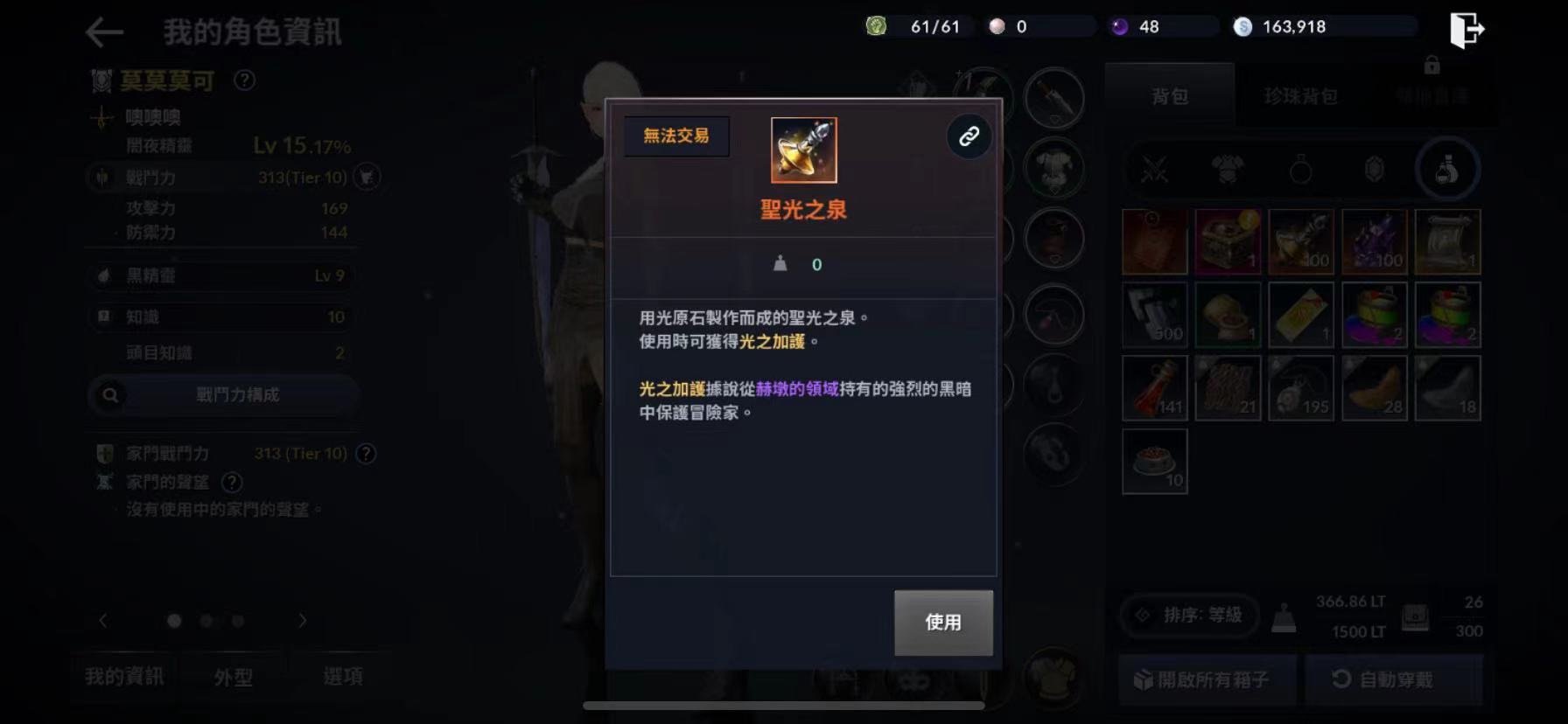1568x724 pixels.
Task: Select the ring accessory filter icon
Action: (x=1300, y=170)
